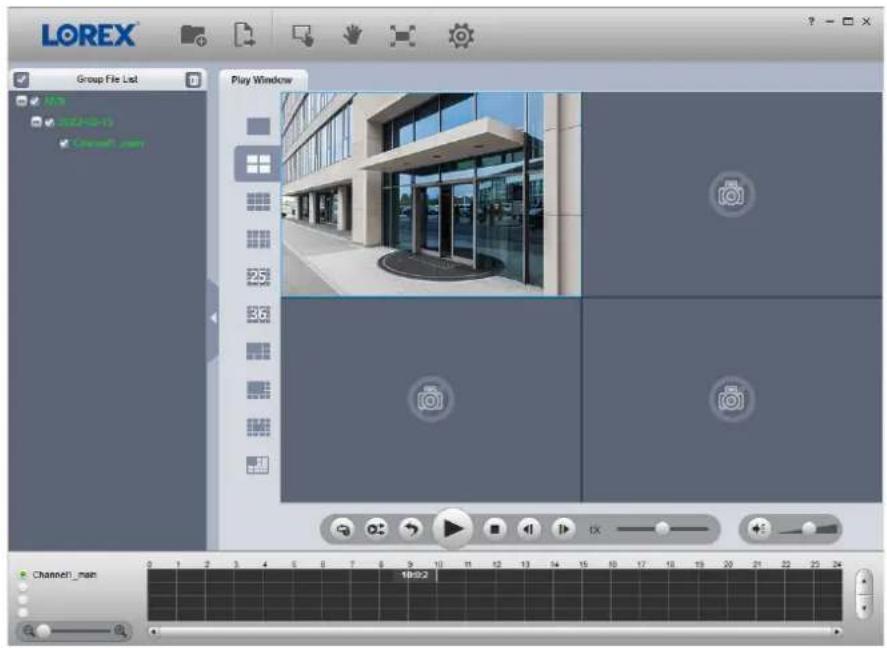Select the empty bottom-right video pane
This screenshot has height=648, width=887.
[x=732, y=400]
